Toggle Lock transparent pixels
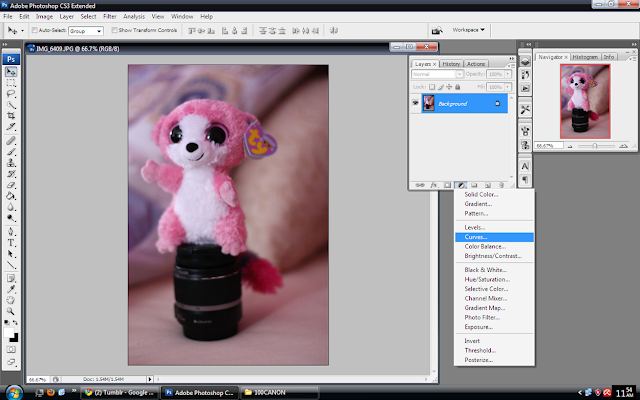 pyautogui.click(x=432, y=87)
